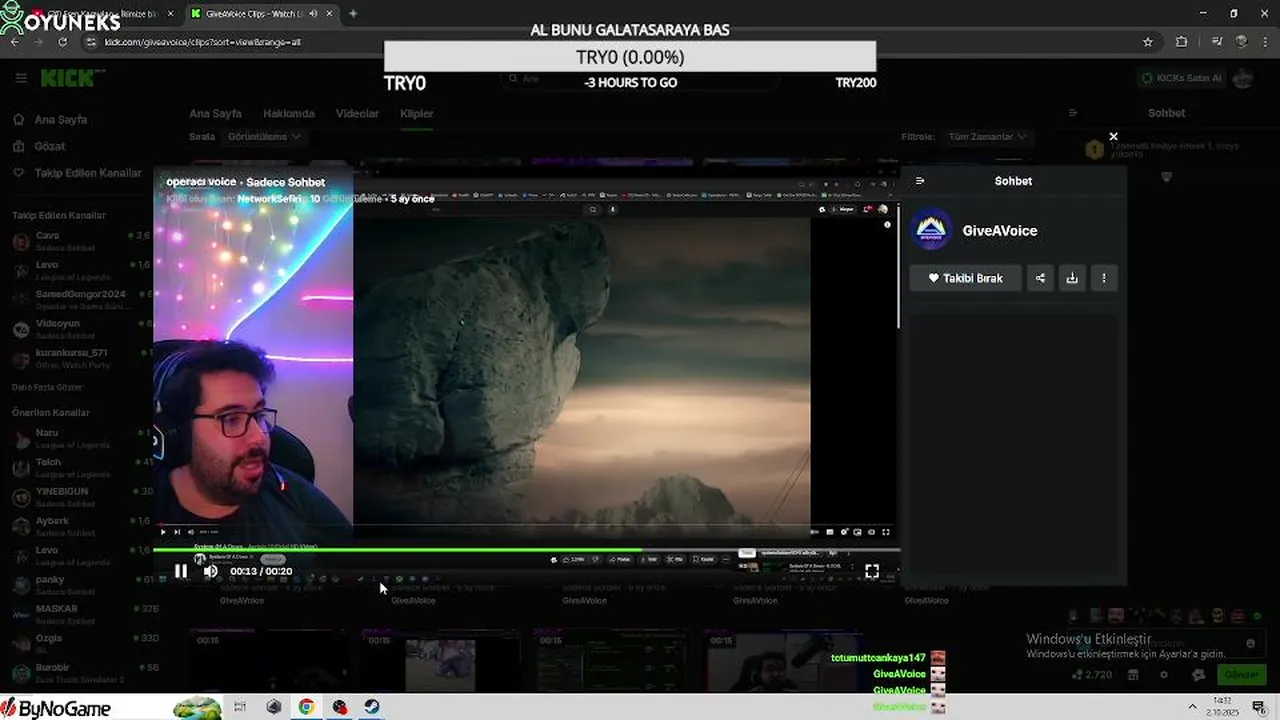Switch to Hakkımda channel tab
Viewport: 1280px width, 720px height.
(289, 113)
